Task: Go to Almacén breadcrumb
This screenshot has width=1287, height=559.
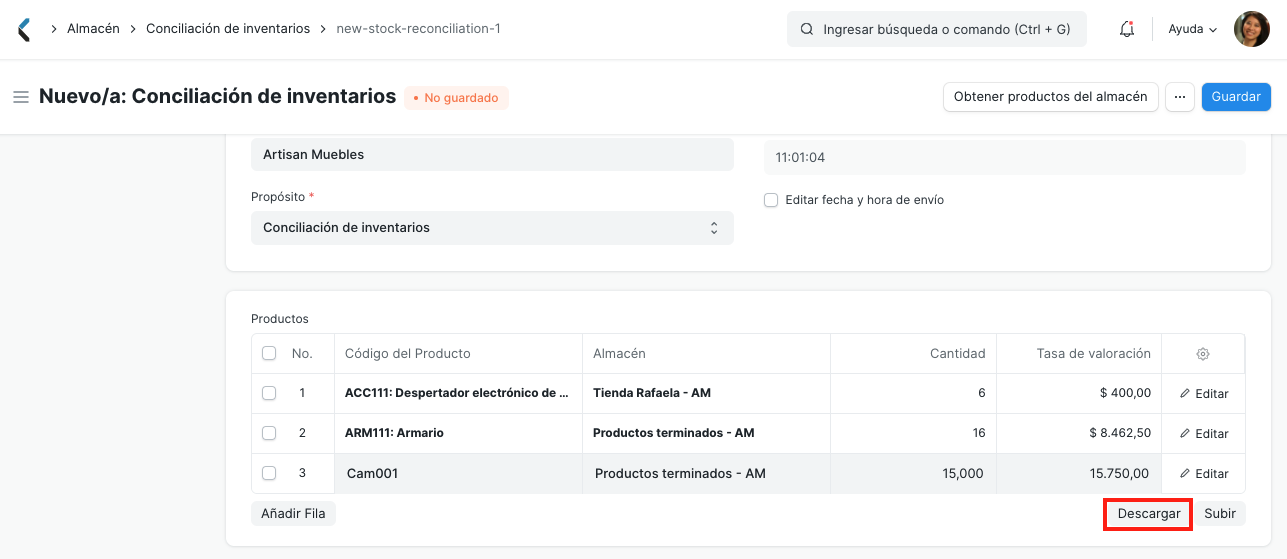Action: click(x=93, y=29)
